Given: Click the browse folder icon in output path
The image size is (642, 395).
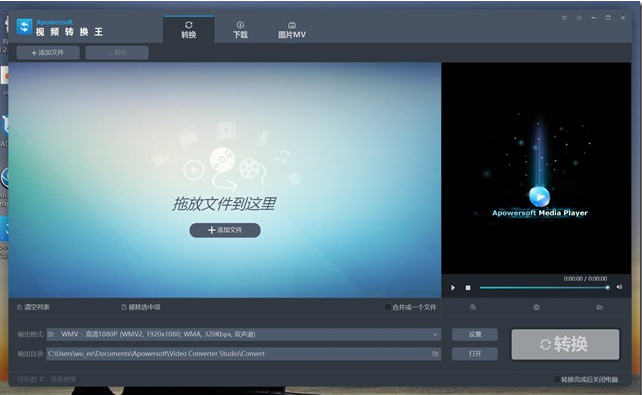Looking at the screenshot, I should pyautogui.click(x=435, y=354).
